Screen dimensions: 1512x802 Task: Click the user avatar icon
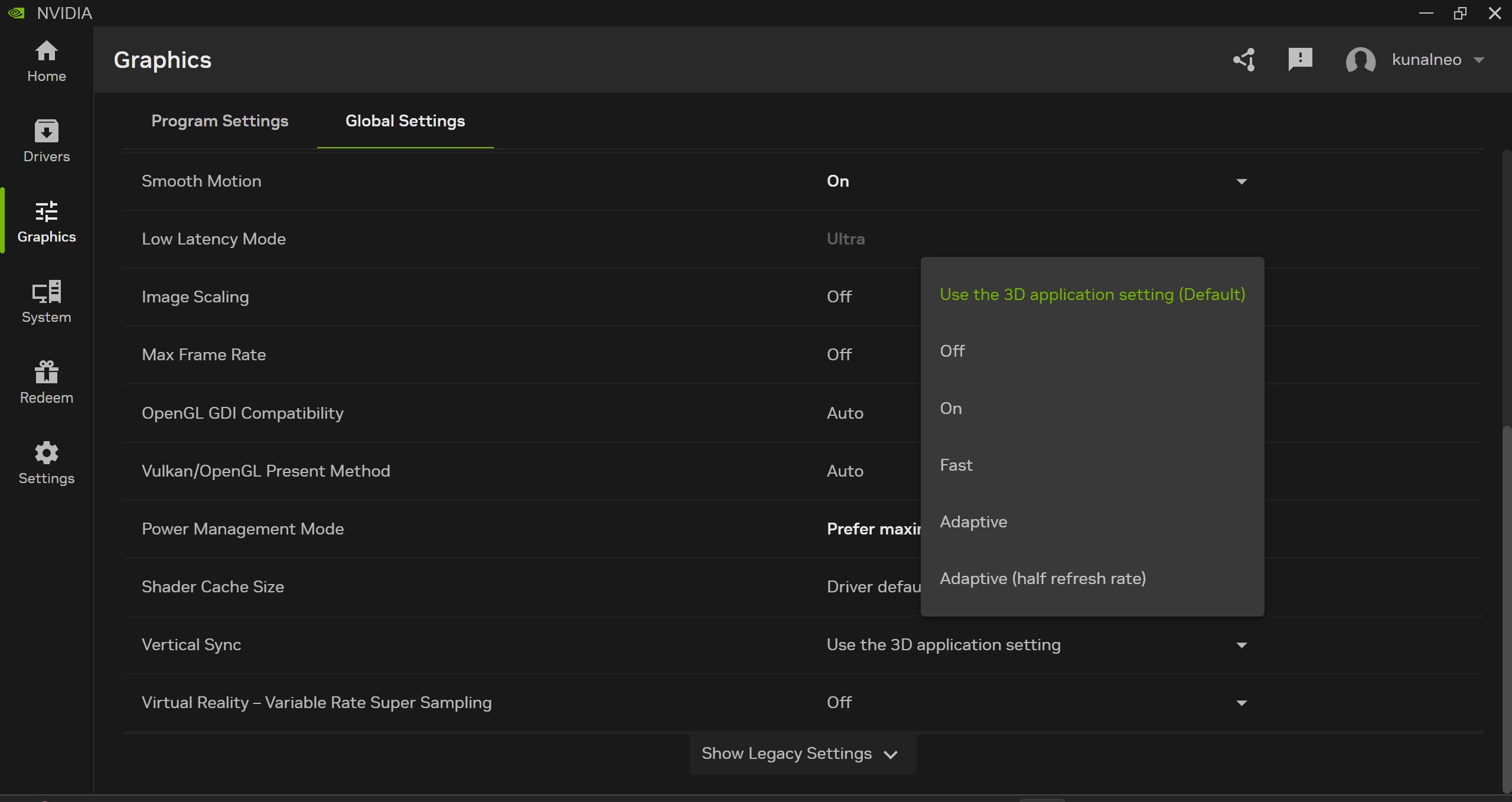[x=1360, y=60]
